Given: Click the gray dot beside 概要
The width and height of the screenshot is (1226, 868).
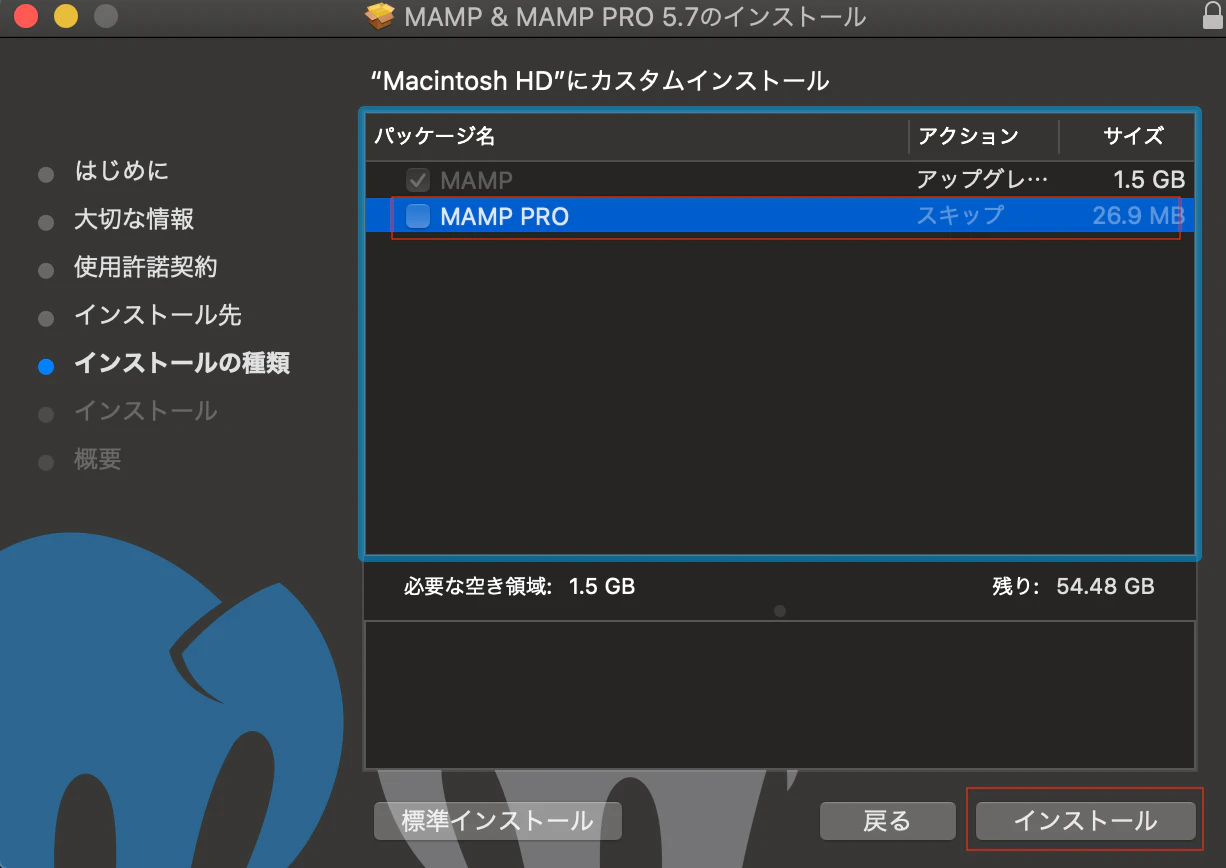Looking at the screenshot, I should tap(46, 461).
